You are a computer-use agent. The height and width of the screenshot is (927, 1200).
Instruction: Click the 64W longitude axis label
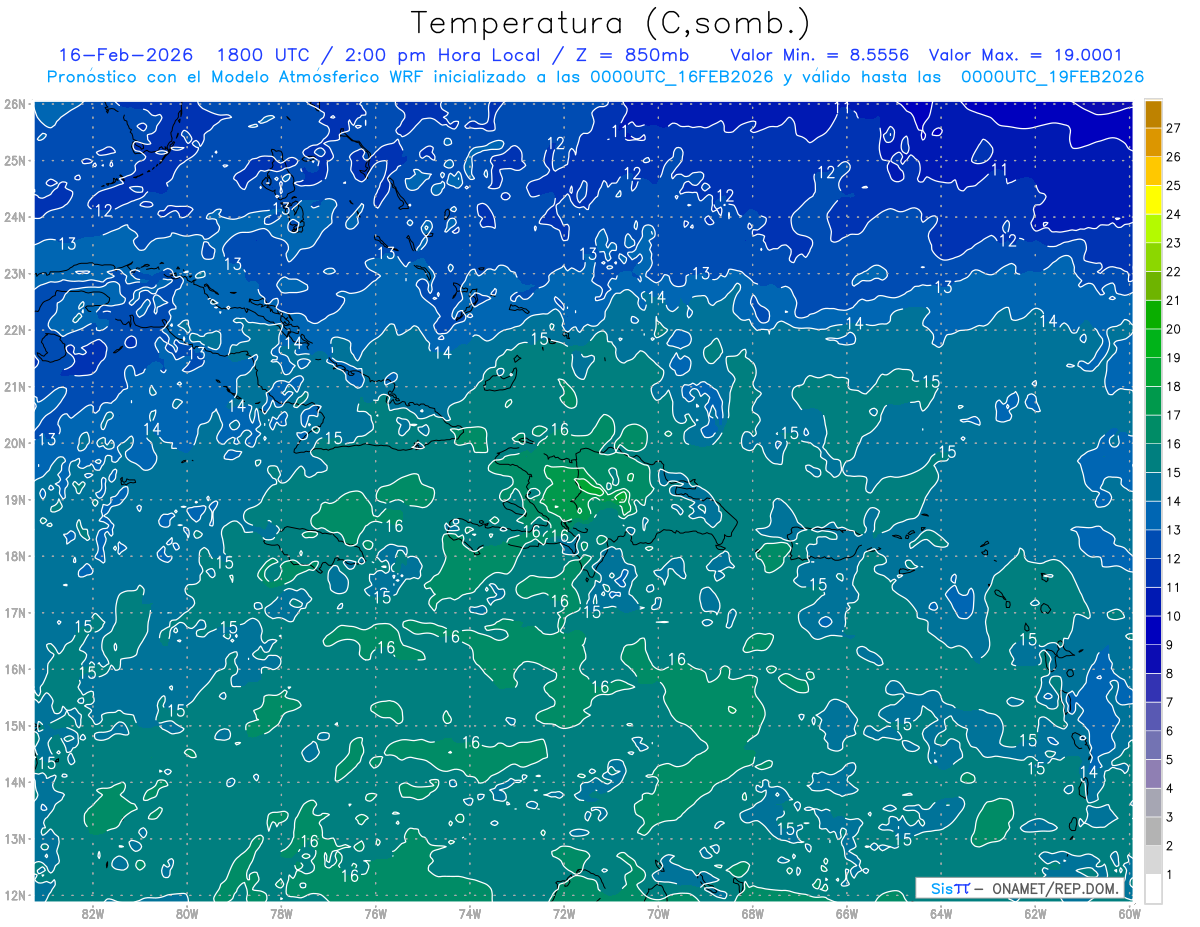[x=940, y=913]
